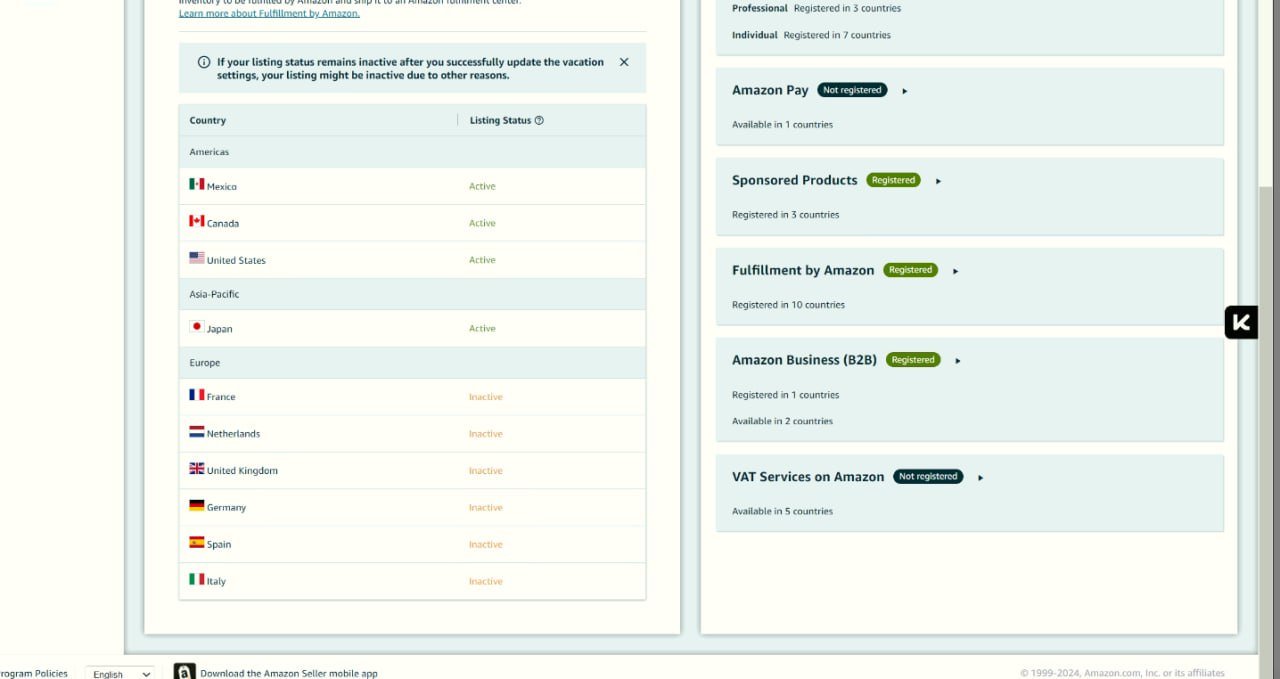Click Inactive status for France
The height and width of the screenshot is (679, 1280).
pos(486,397)
